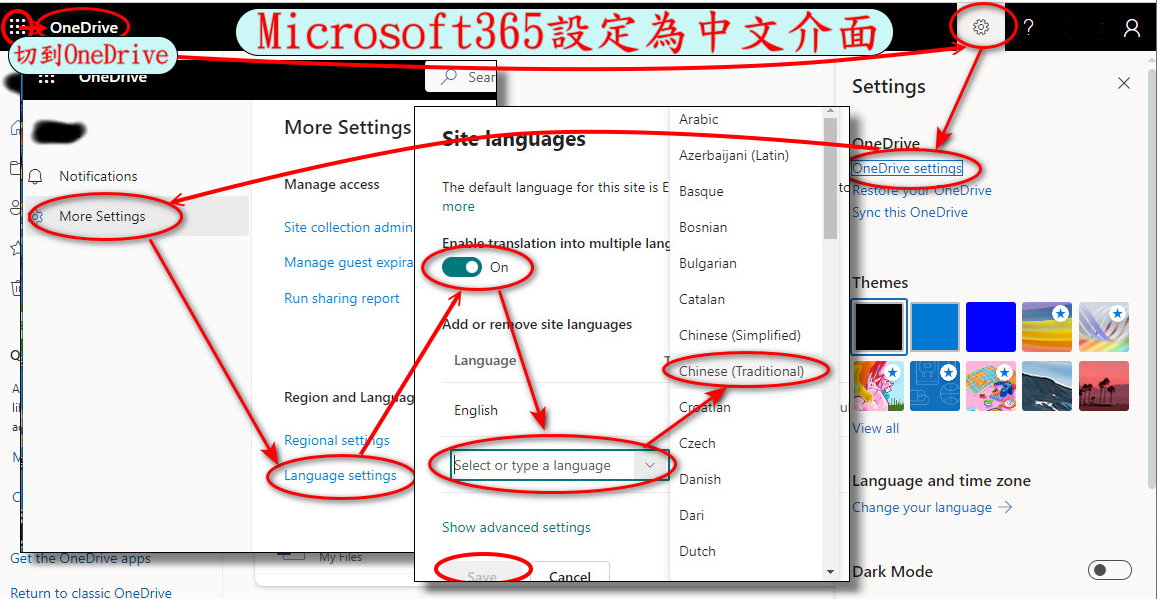Open the help question mark icon
The width and height of the screenshot is (1157, 599).
[1028, 27]
